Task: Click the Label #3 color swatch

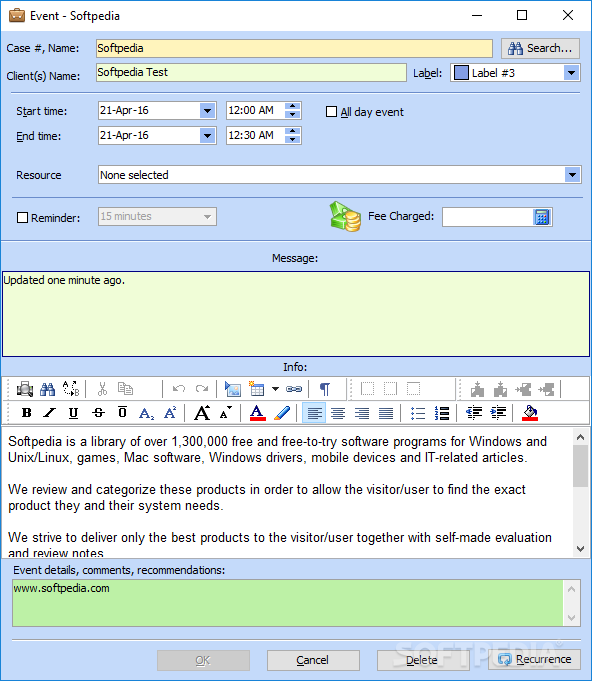Action: pos(461,73)
